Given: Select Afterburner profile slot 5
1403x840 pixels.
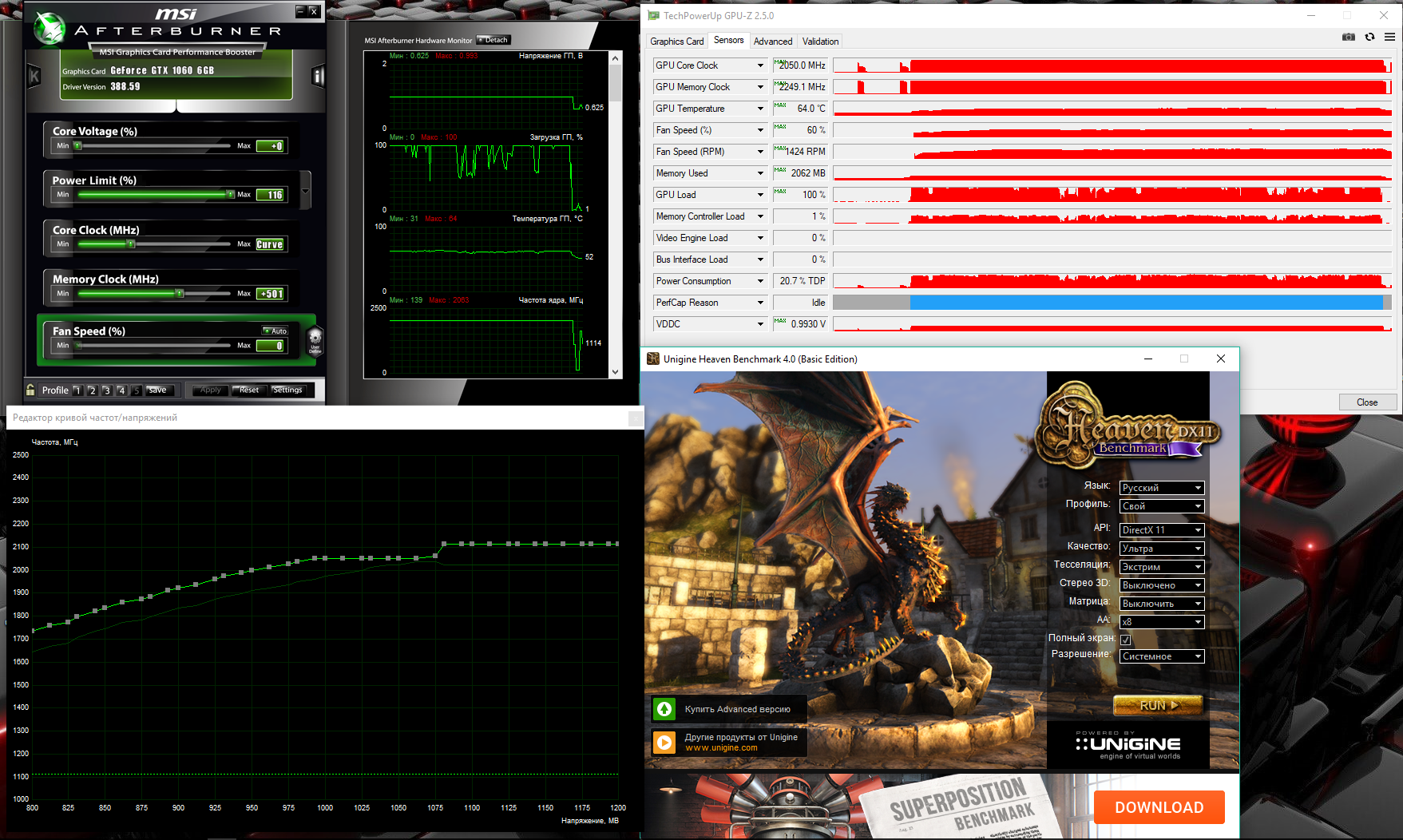Looking at the screenshot, I should click(x=137, y=390).
